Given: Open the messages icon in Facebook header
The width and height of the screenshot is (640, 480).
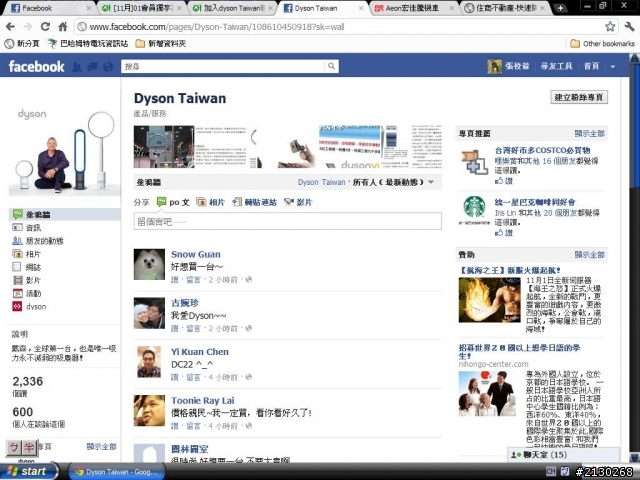Looking at the screenshot, I should tap(92, 66).
